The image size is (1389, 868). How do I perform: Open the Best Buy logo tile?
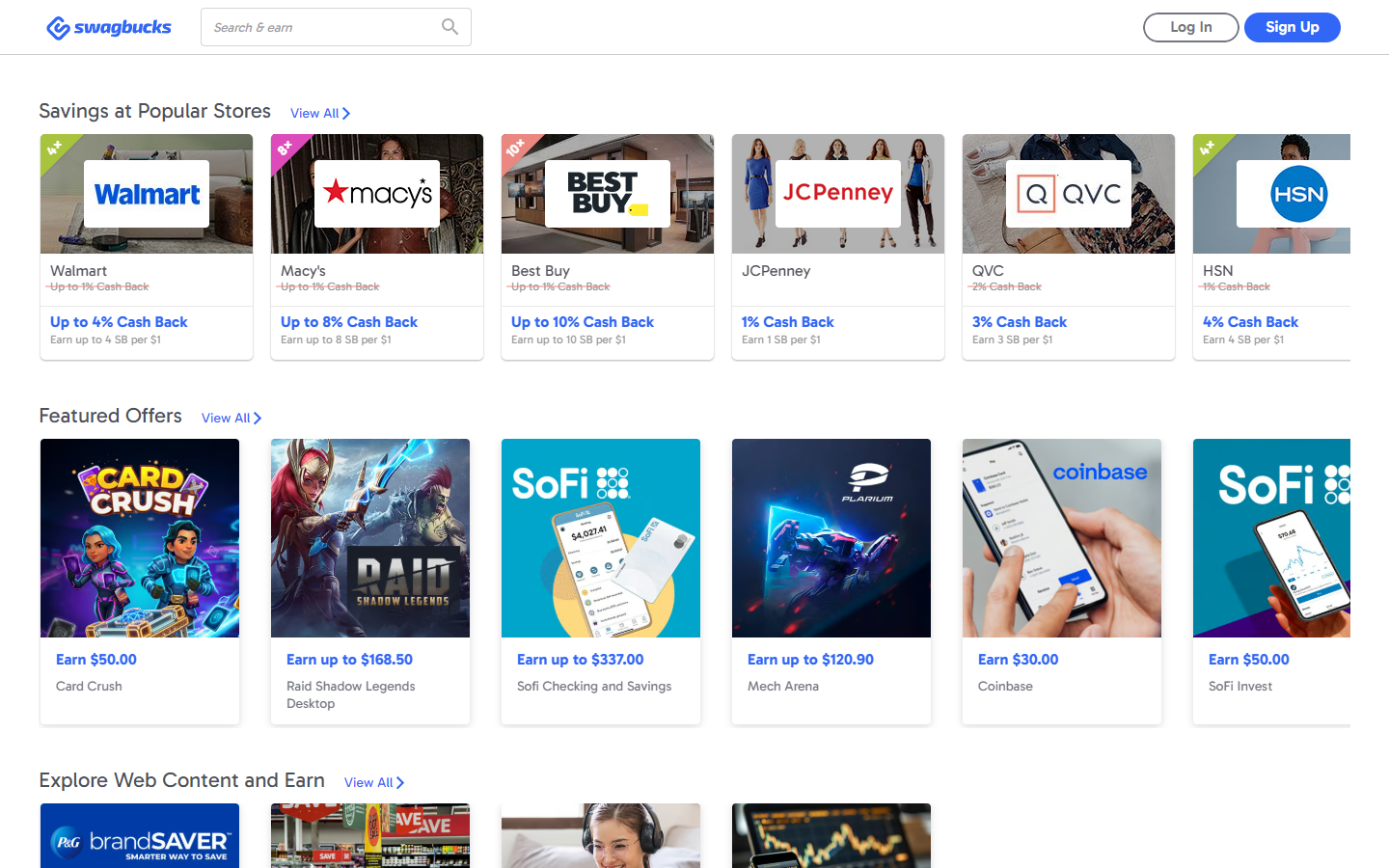click(608, 194)
